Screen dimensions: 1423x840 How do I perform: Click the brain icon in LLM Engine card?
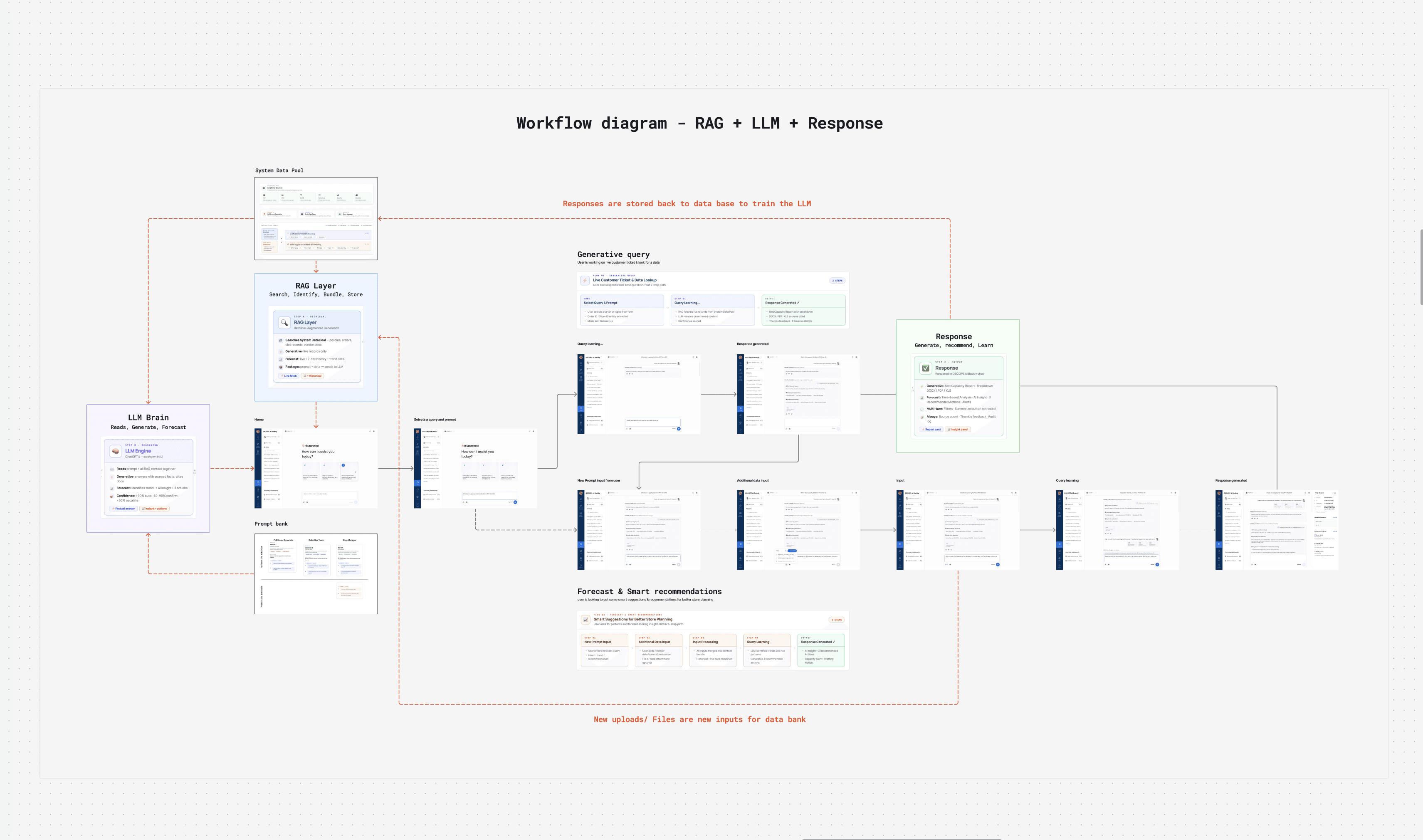pyautogui.click(x=116, y=451)
